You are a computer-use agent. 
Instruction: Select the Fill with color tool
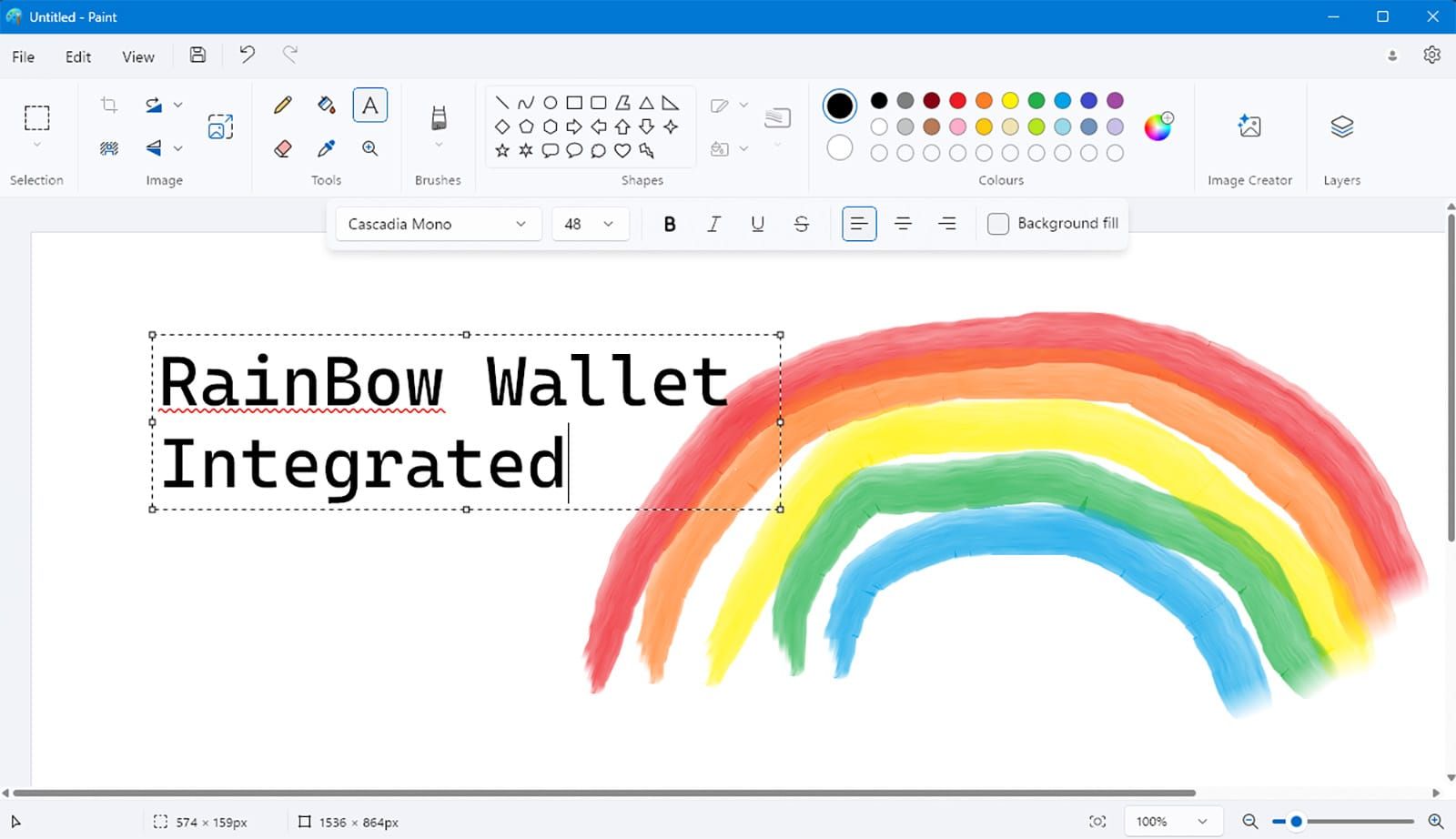tap(325, 105)
